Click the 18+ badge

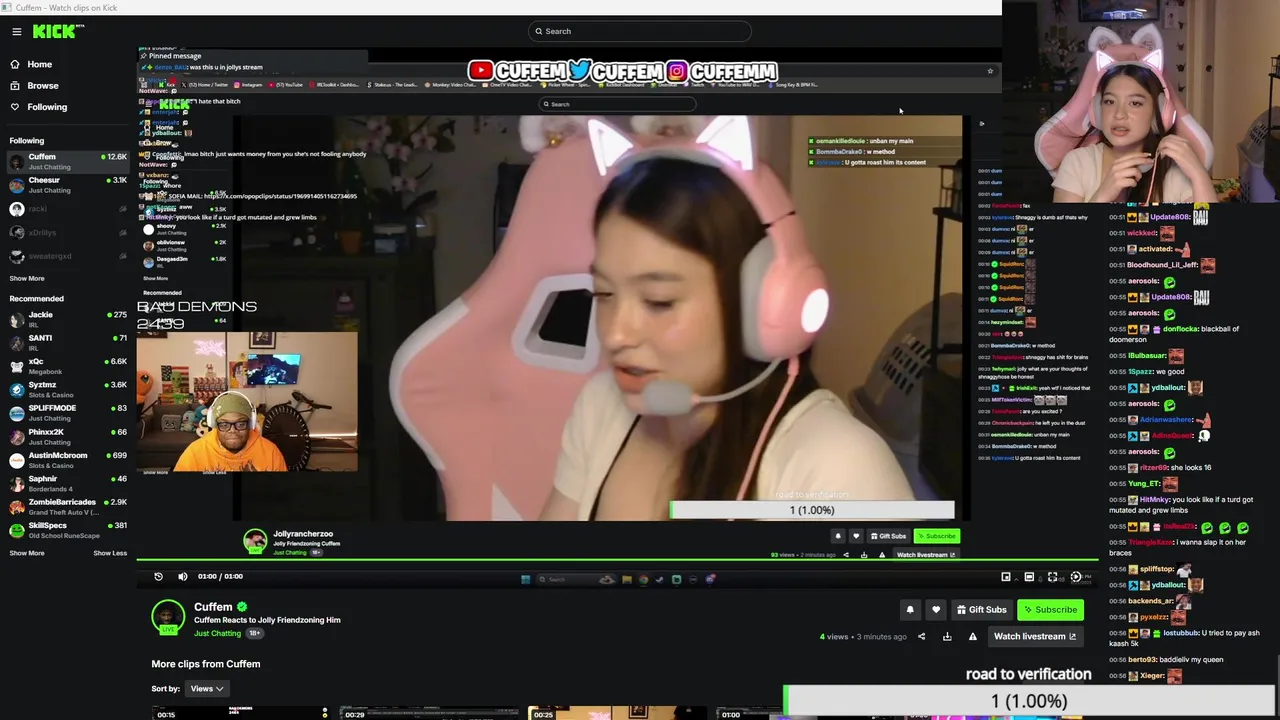(x=254, y=633)
